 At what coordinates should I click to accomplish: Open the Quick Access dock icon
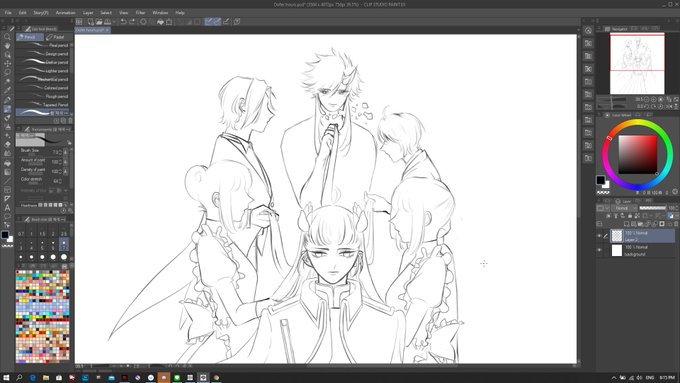point(588,30)
